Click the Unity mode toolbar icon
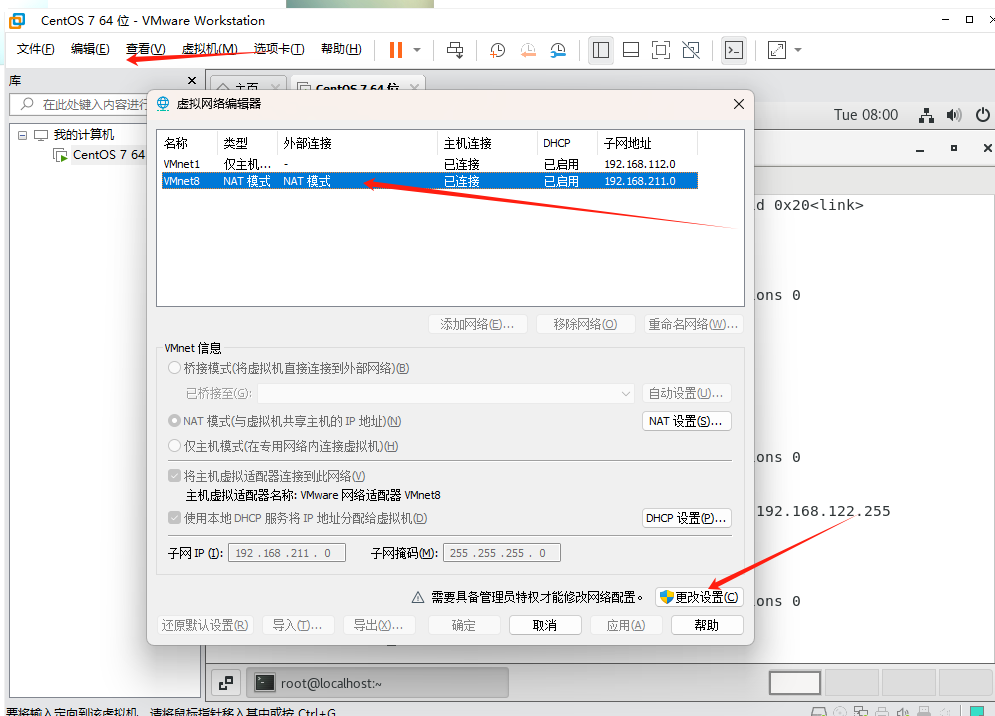Screen dimensions: 995x716 tap(691, 50)
